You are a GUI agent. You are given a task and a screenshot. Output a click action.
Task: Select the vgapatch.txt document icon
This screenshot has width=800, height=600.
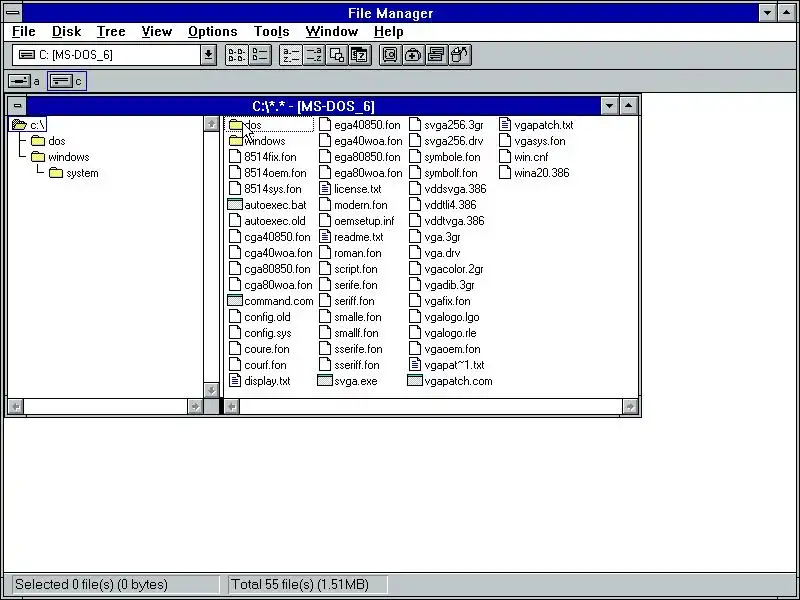pyautogui.click(x=505, y=125)
